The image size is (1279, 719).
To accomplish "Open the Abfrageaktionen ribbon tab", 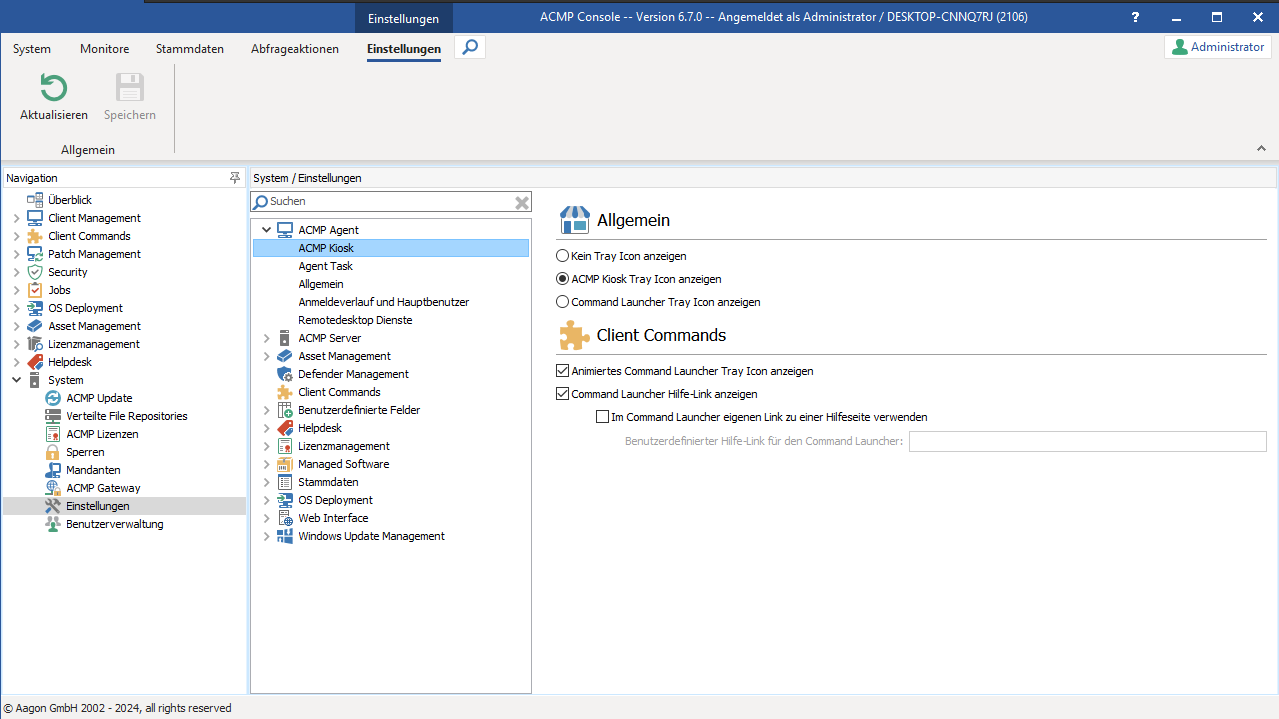I will pyautogui.click(x=295, y=49).
